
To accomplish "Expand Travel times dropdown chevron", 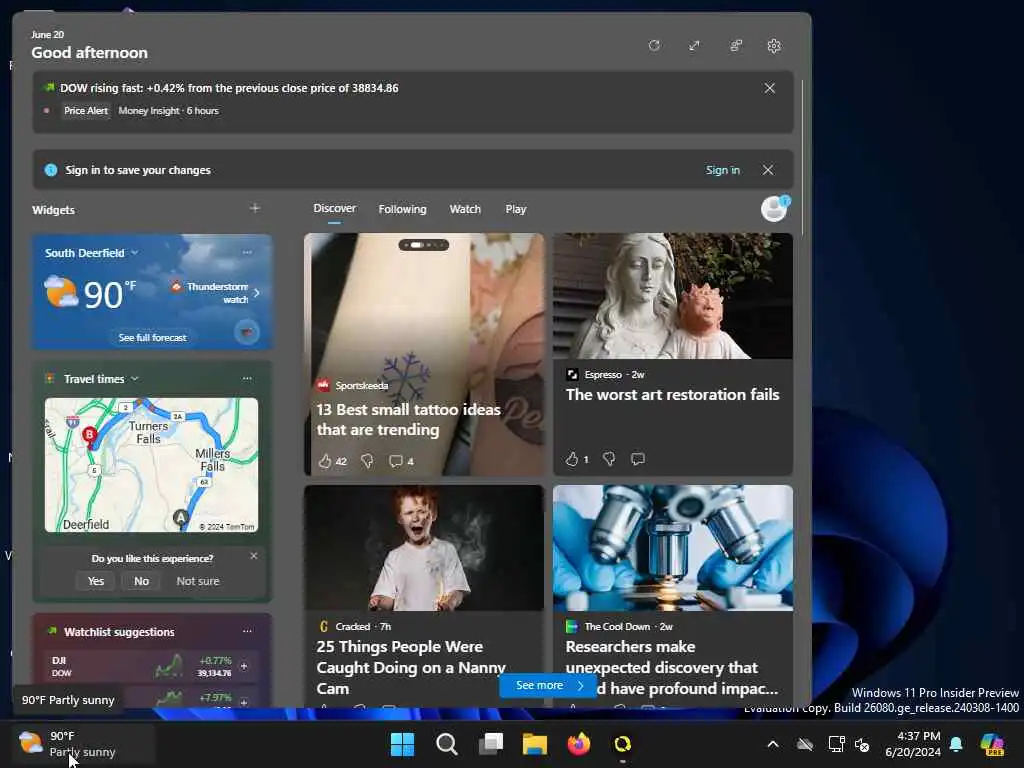I will (x=135, y=379).
